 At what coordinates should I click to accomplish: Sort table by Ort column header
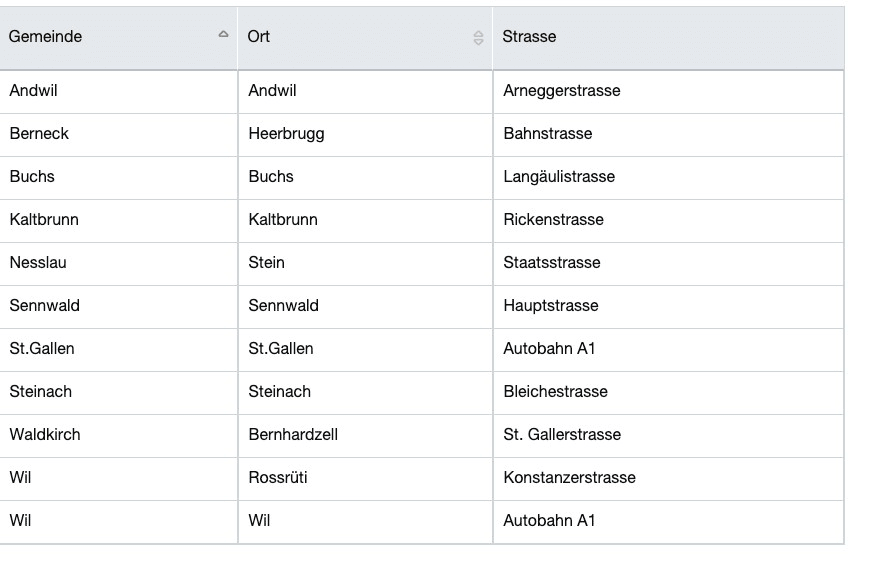(x=365, y=38)
